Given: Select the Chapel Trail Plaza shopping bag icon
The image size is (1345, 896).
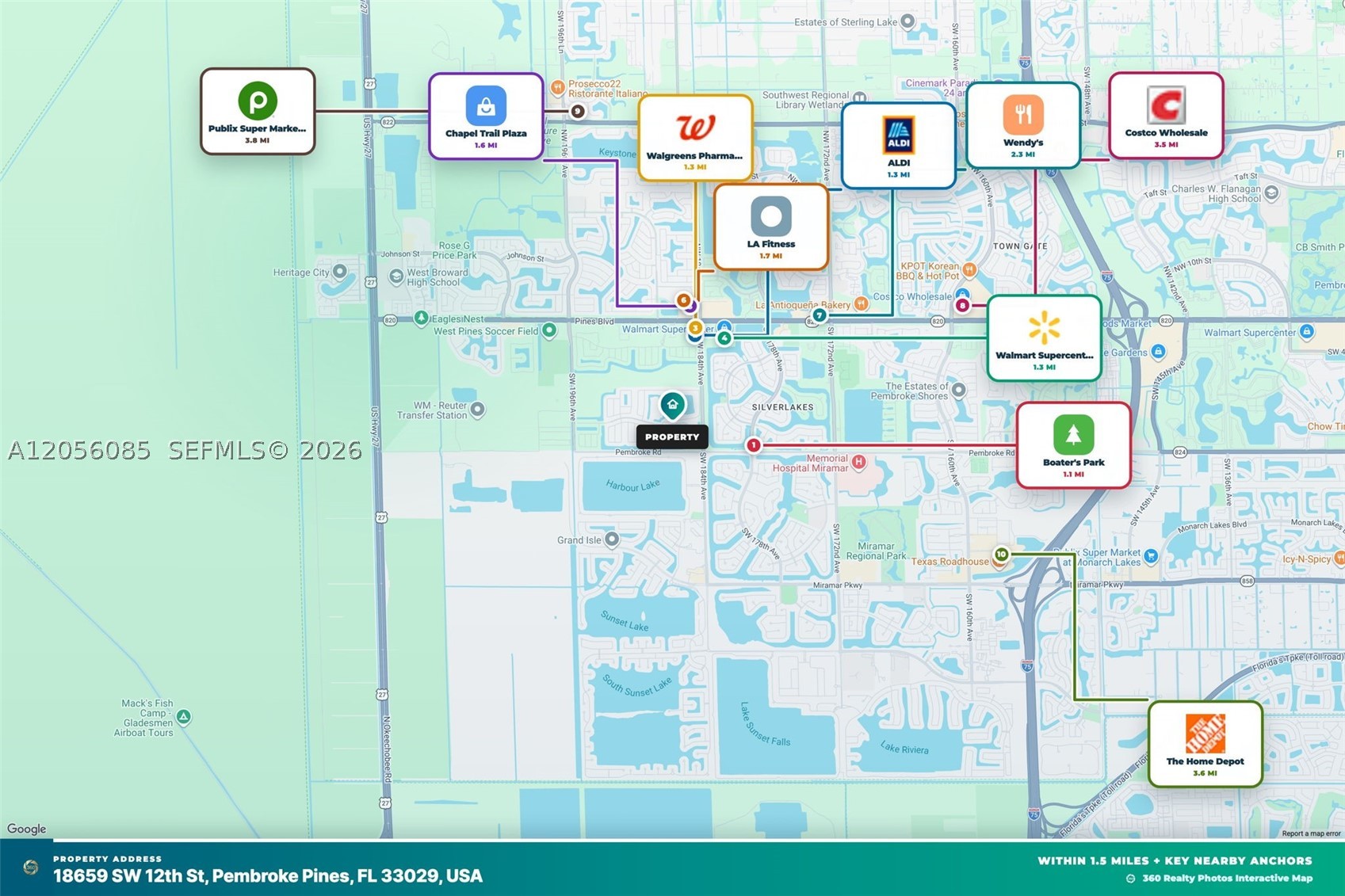Looking at the screenshot, I should [x=486, y=105].
